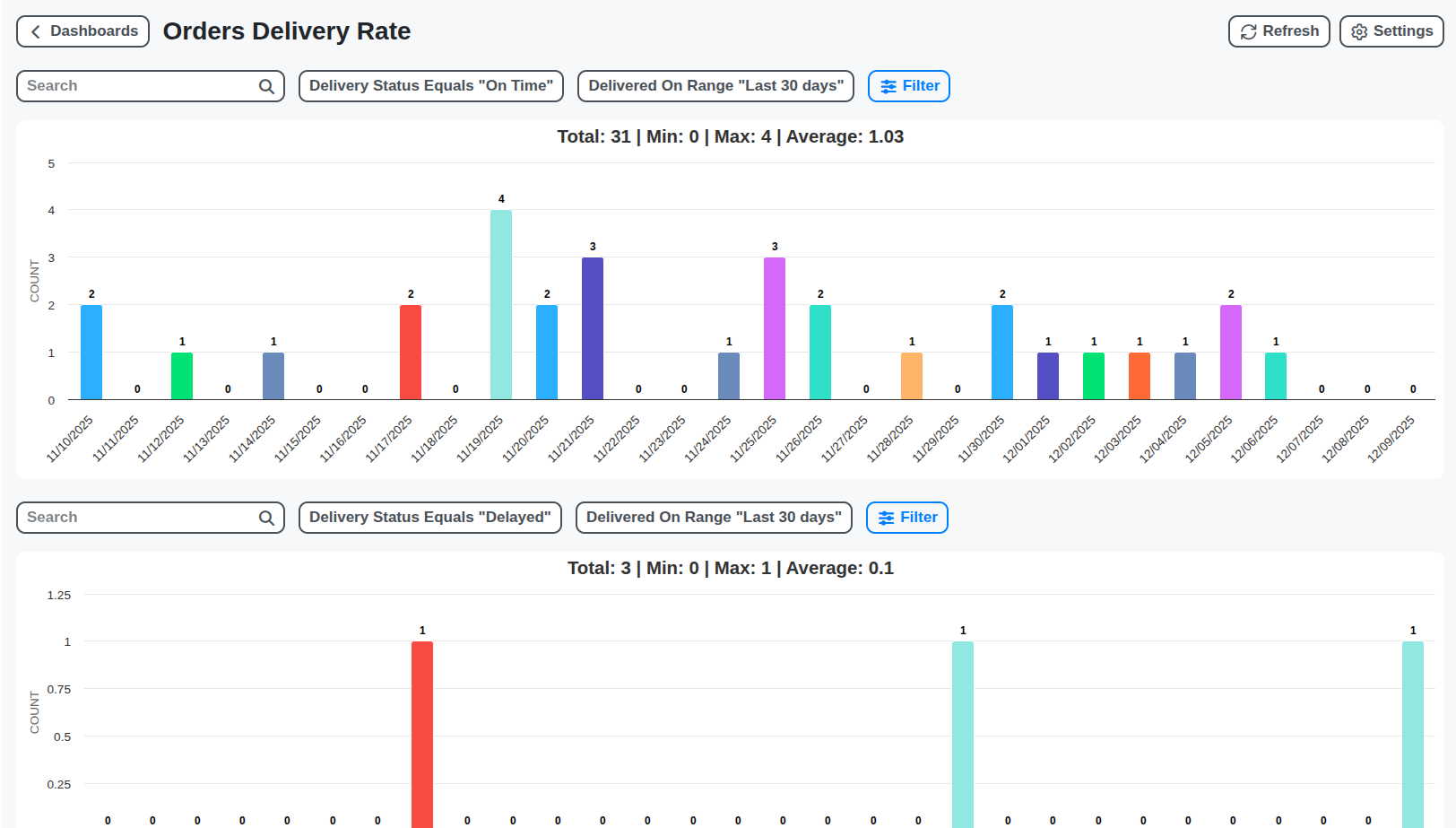The width and height of the screenshot is (1456, 828).
Task: Click the magnifier icon in the top search bar
Action: (x=266, y=86)
